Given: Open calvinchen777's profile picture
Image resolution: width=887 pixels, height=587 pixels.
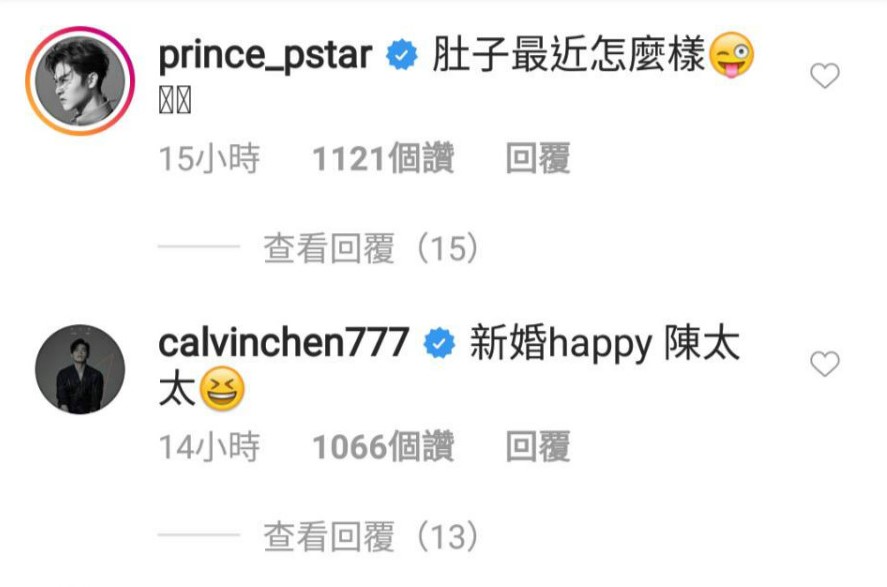Looking at the screenshot, I should tap(80, 369).
